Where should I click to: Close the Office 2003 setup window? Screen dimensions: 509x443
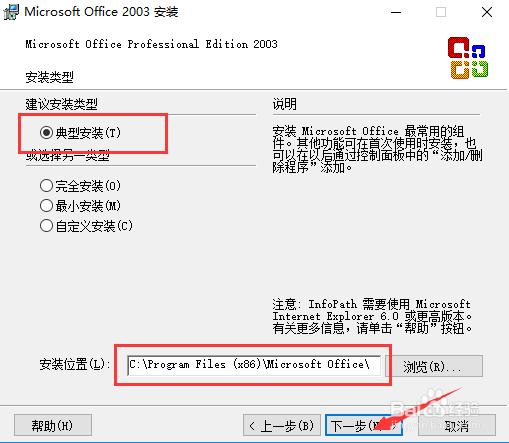pyautogui.click(x=487, y=13)
